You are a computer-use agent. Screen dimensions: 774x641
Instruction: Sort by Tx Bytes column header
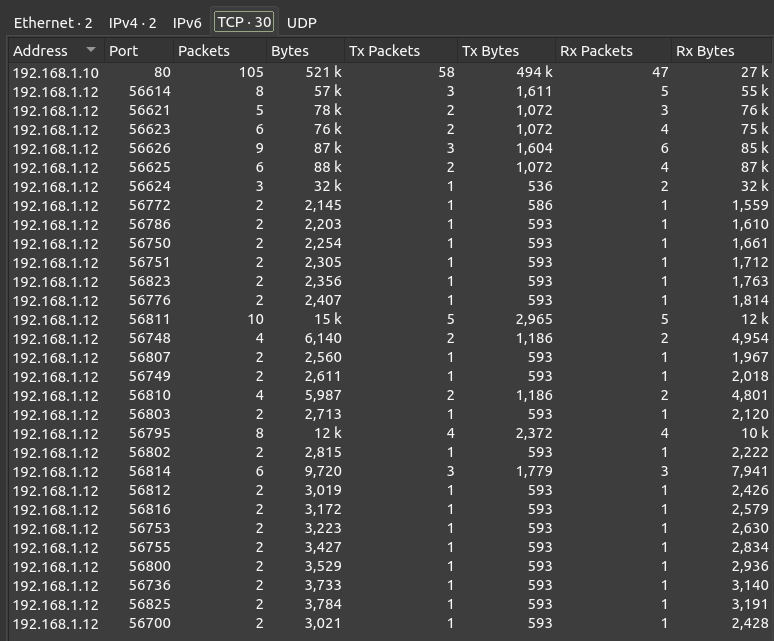(x=491, y=50)
